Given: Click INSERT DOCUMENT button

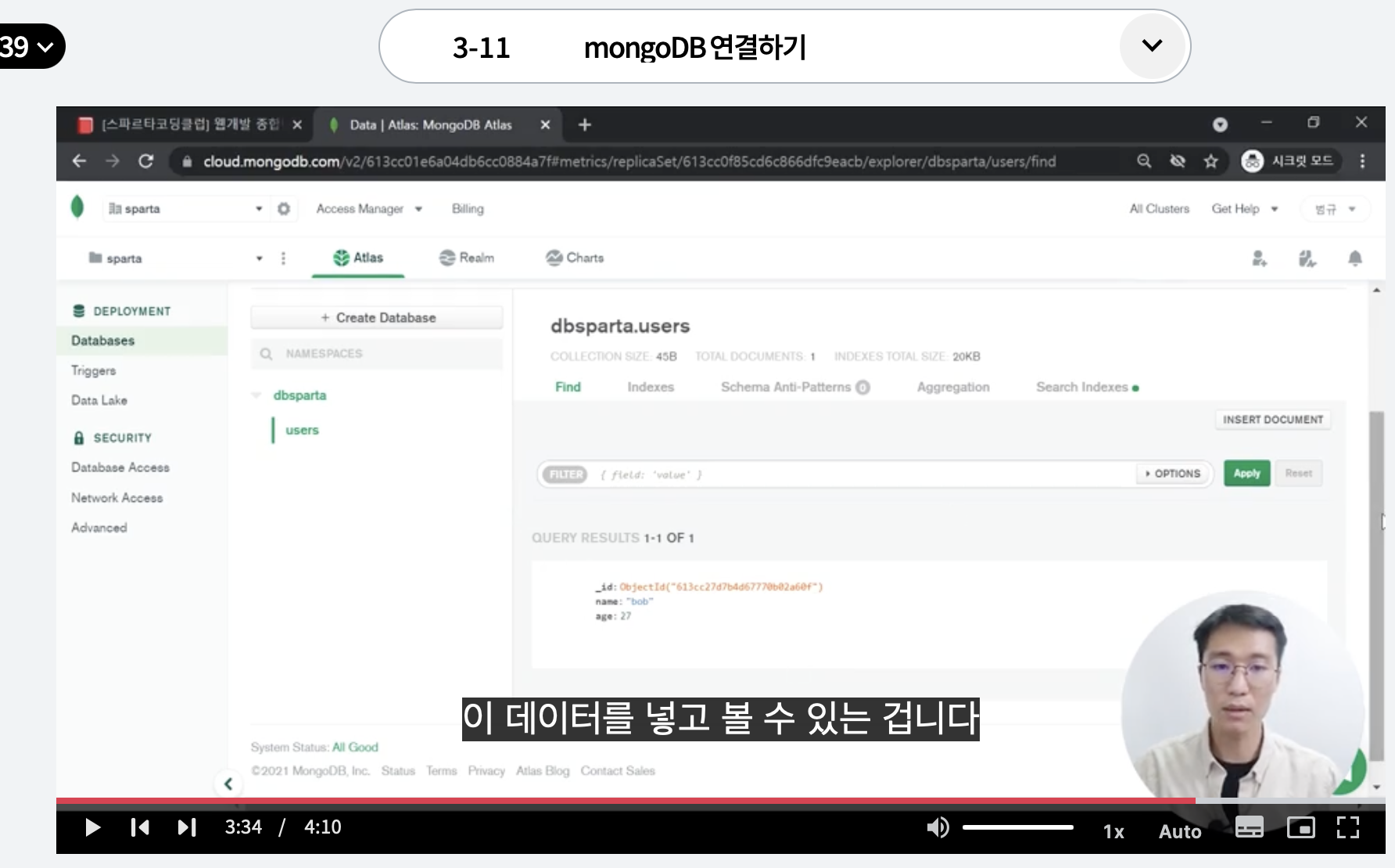Looking at the screenshot, I should click(1273, 420).
